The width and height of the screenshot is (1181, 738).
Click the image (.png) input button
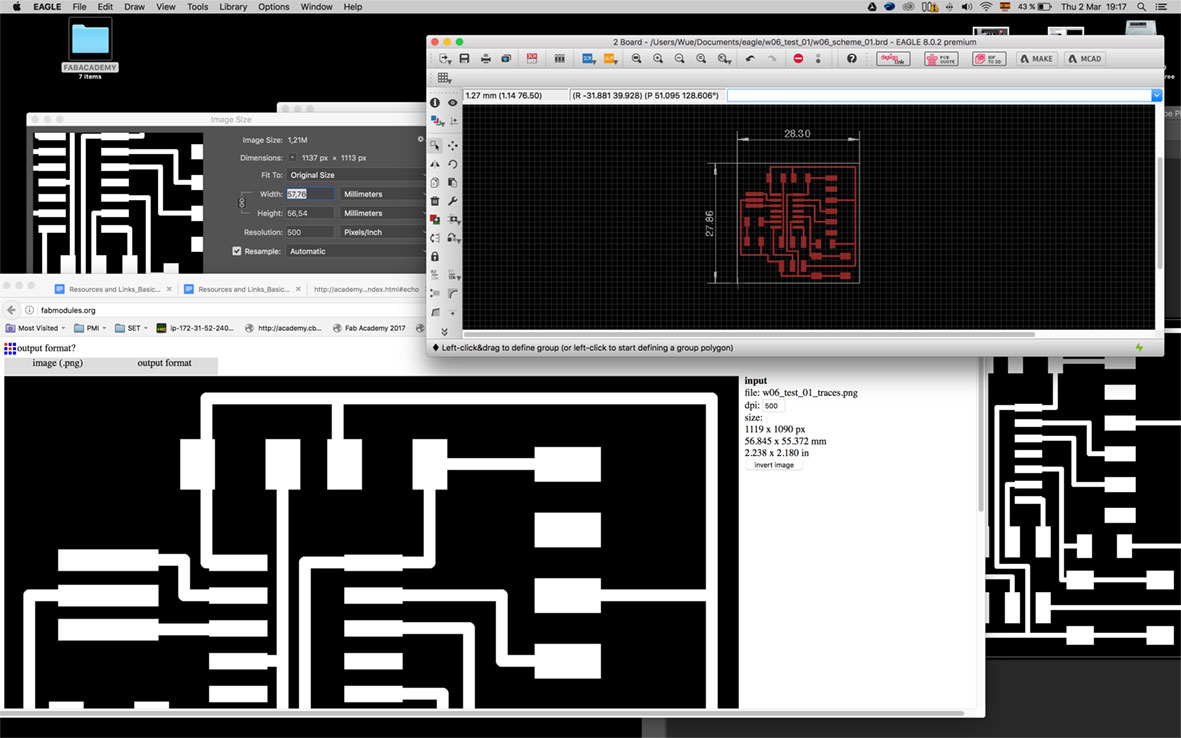coord(58,363)
